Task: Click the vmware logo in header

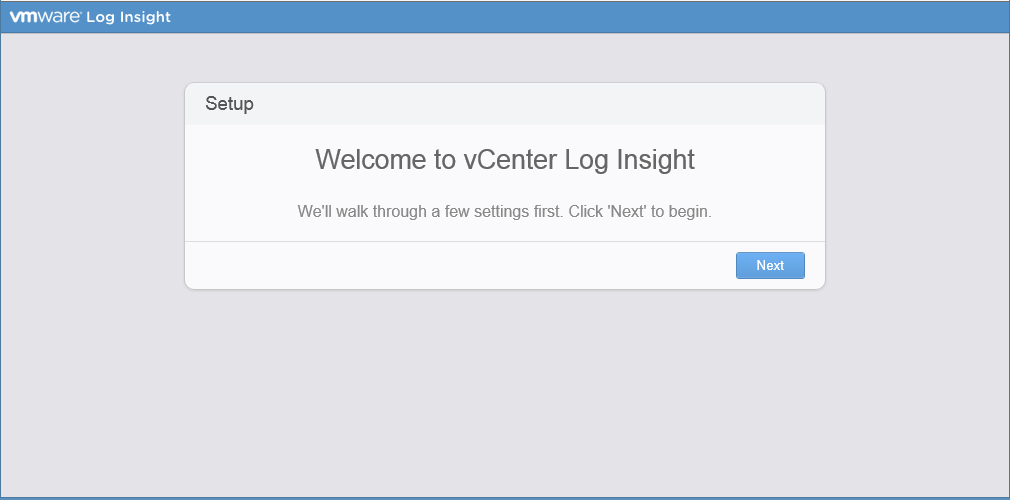Action: click(45, 17)
